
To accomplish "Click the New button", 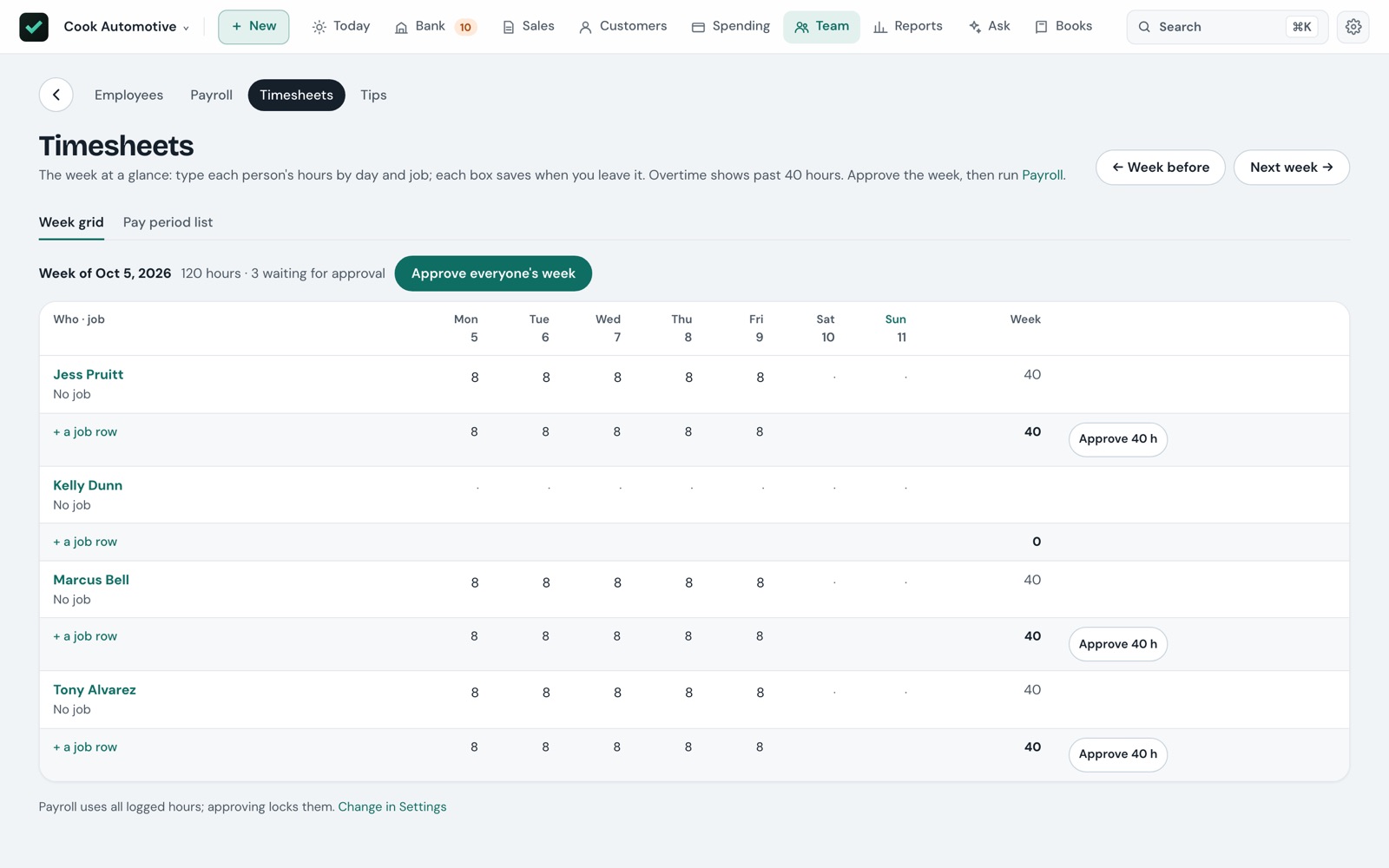I will pos(253,27).
